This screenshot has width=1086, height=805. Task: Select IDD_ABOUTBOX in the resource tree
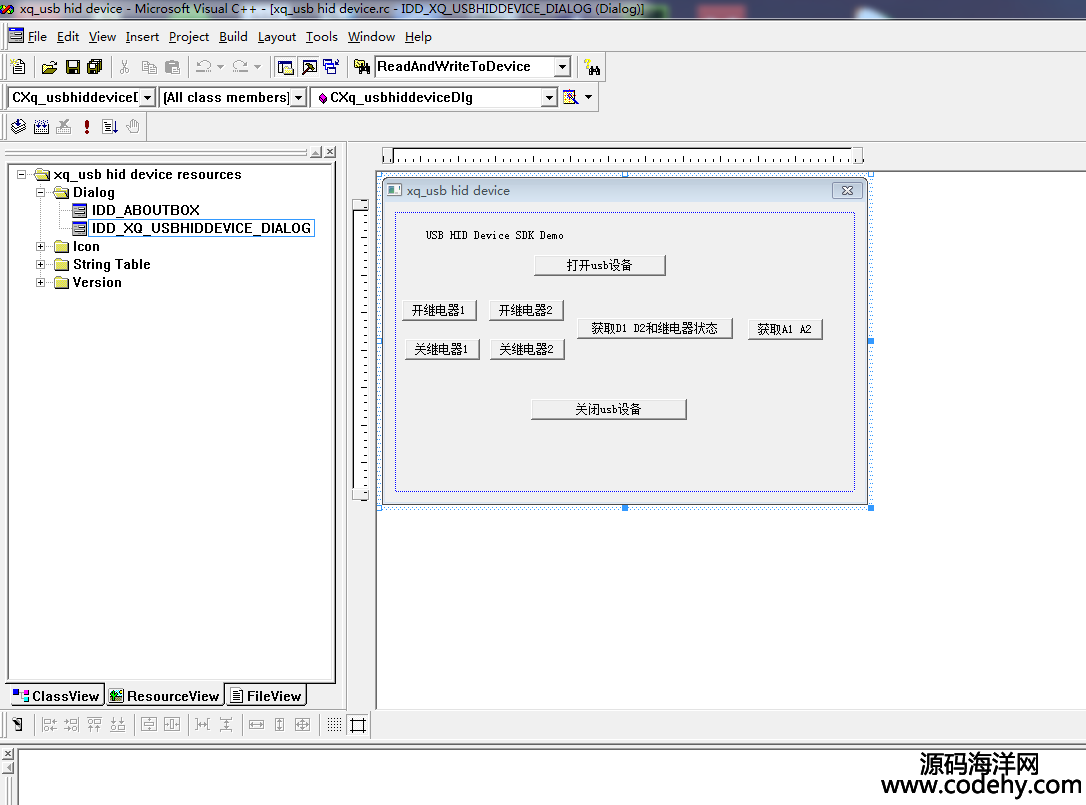[145, 210]
